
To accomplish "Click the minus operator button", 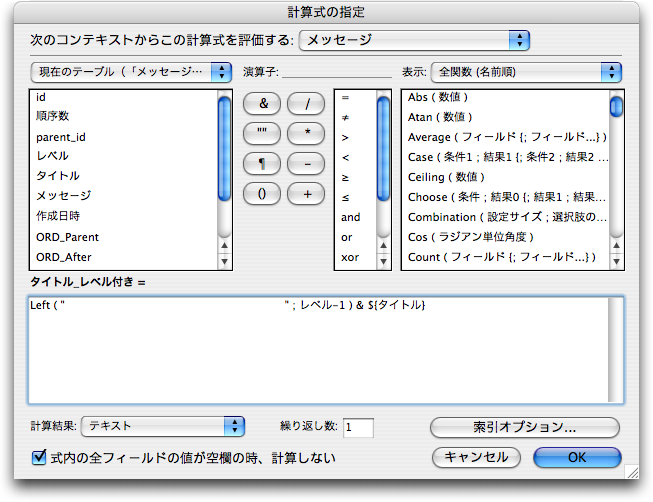I will (x=306, y=163).
